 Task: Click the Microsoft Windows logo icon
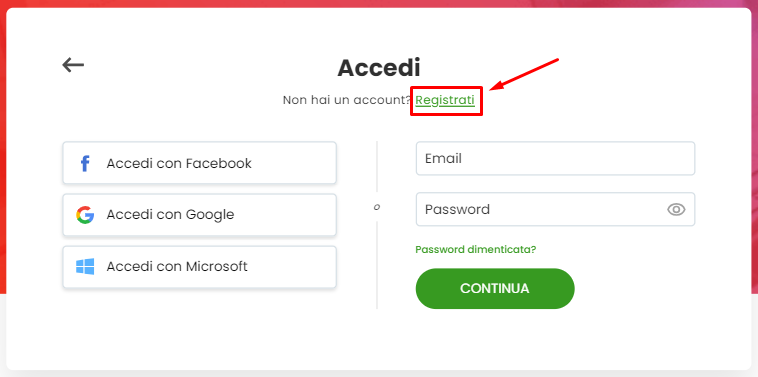85,266
